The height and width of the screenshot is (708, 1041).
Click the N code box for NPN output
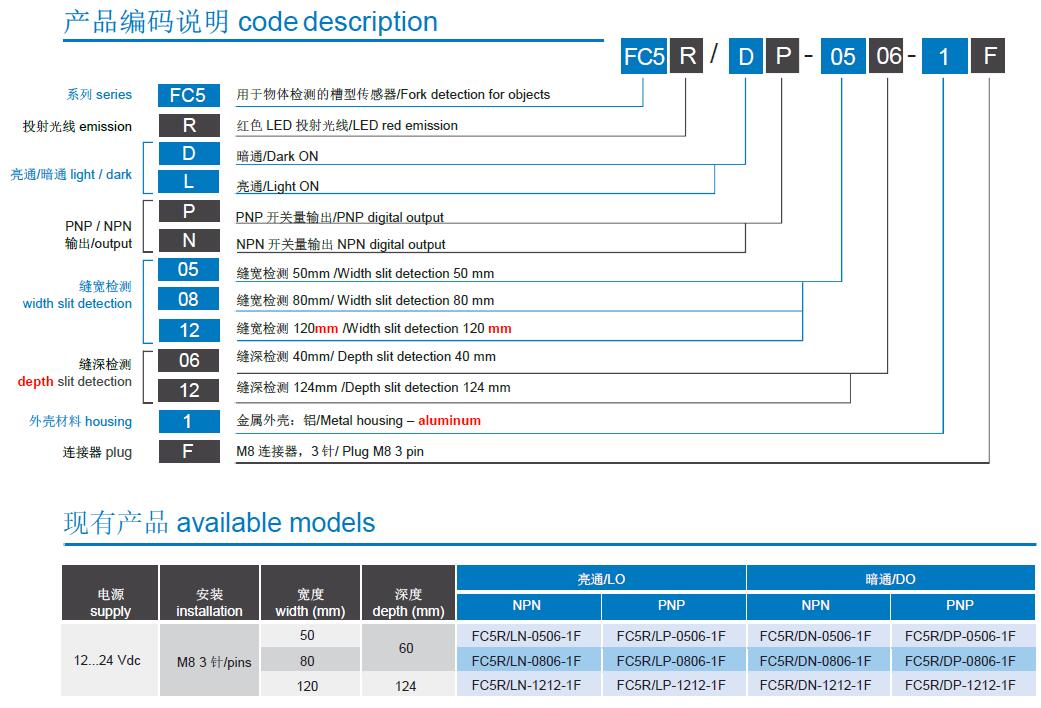click(x=188, y=241)
